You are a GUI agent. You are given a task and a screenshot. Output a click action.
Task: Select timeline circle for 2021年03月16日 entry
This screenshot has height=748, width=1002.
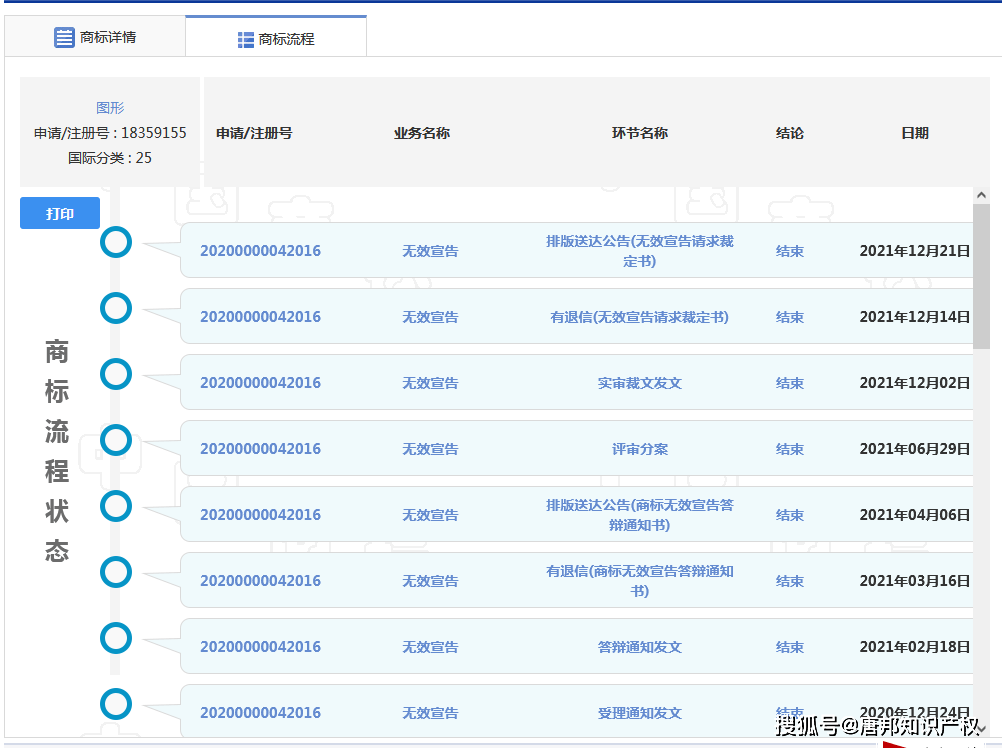116,572
